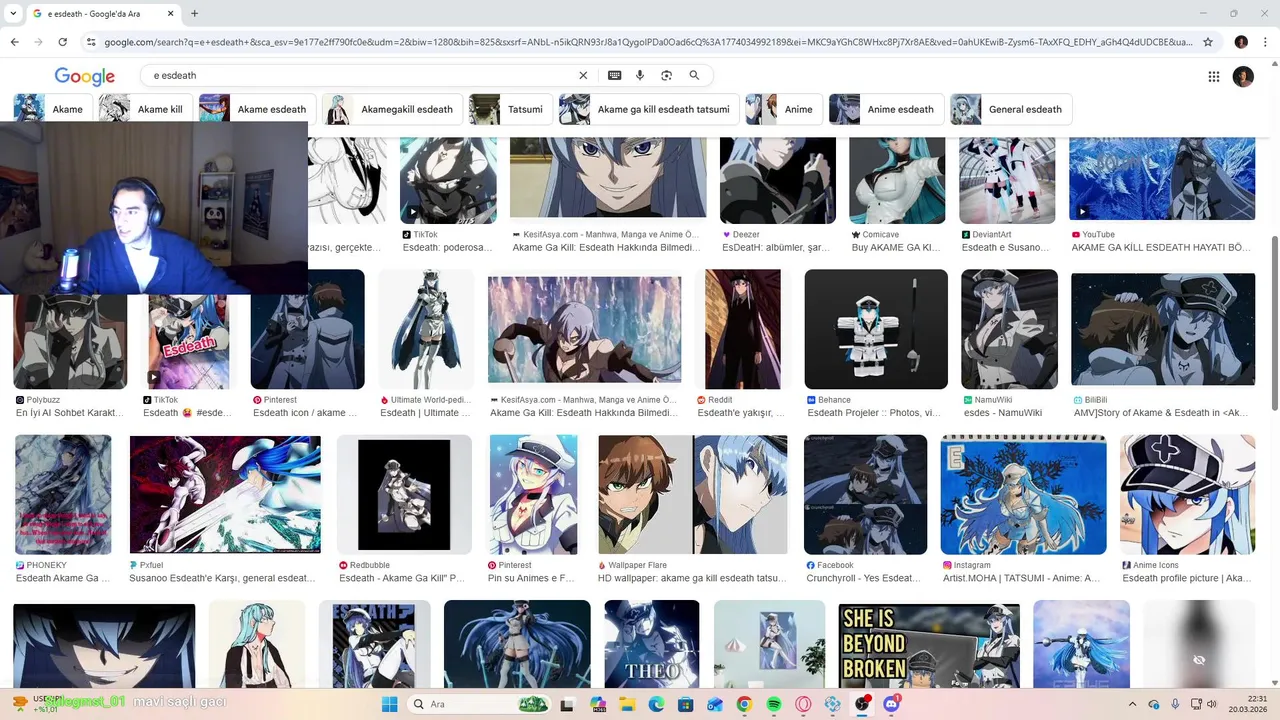Open the YouTube blue ice Esdeath thumbnail

tap(1162, 178)
